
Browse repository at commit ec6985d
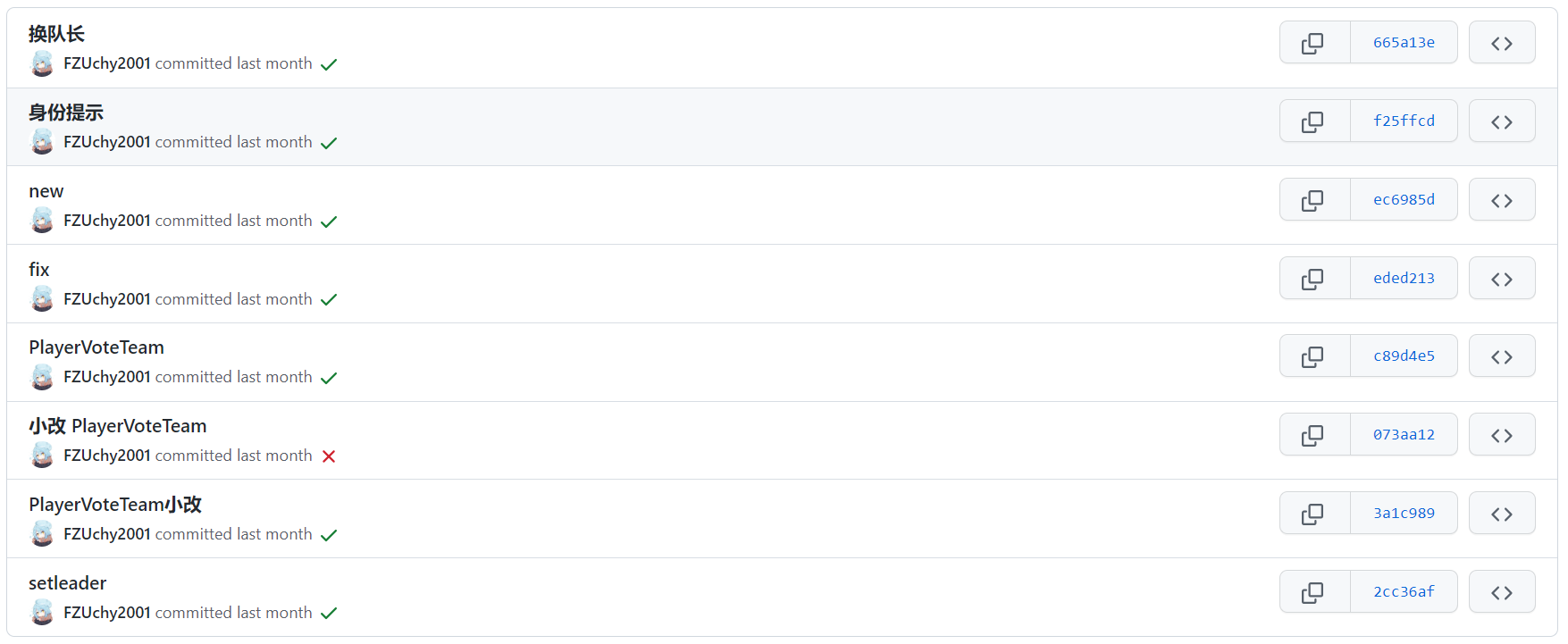point(1501,200)
